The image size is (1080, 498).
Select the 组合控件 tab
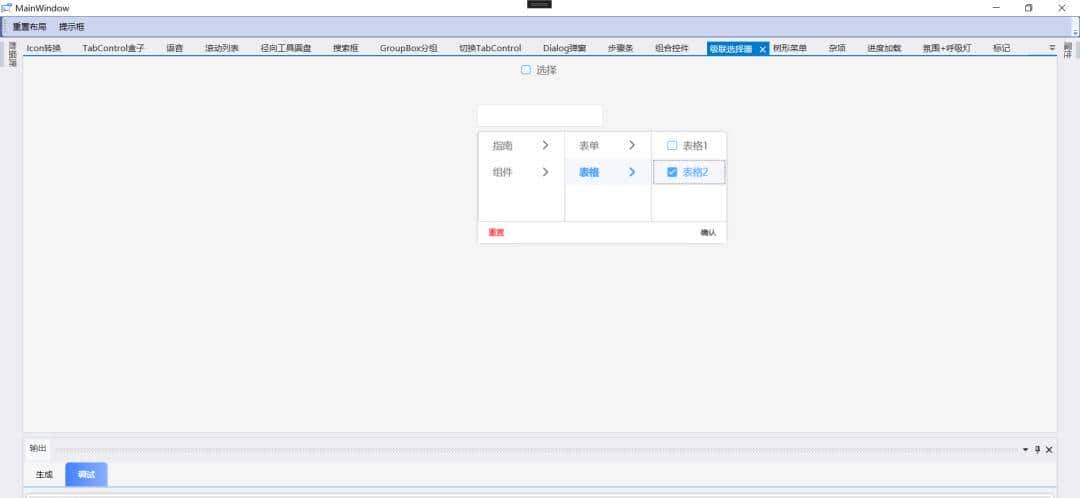click(x=672, y=48)
